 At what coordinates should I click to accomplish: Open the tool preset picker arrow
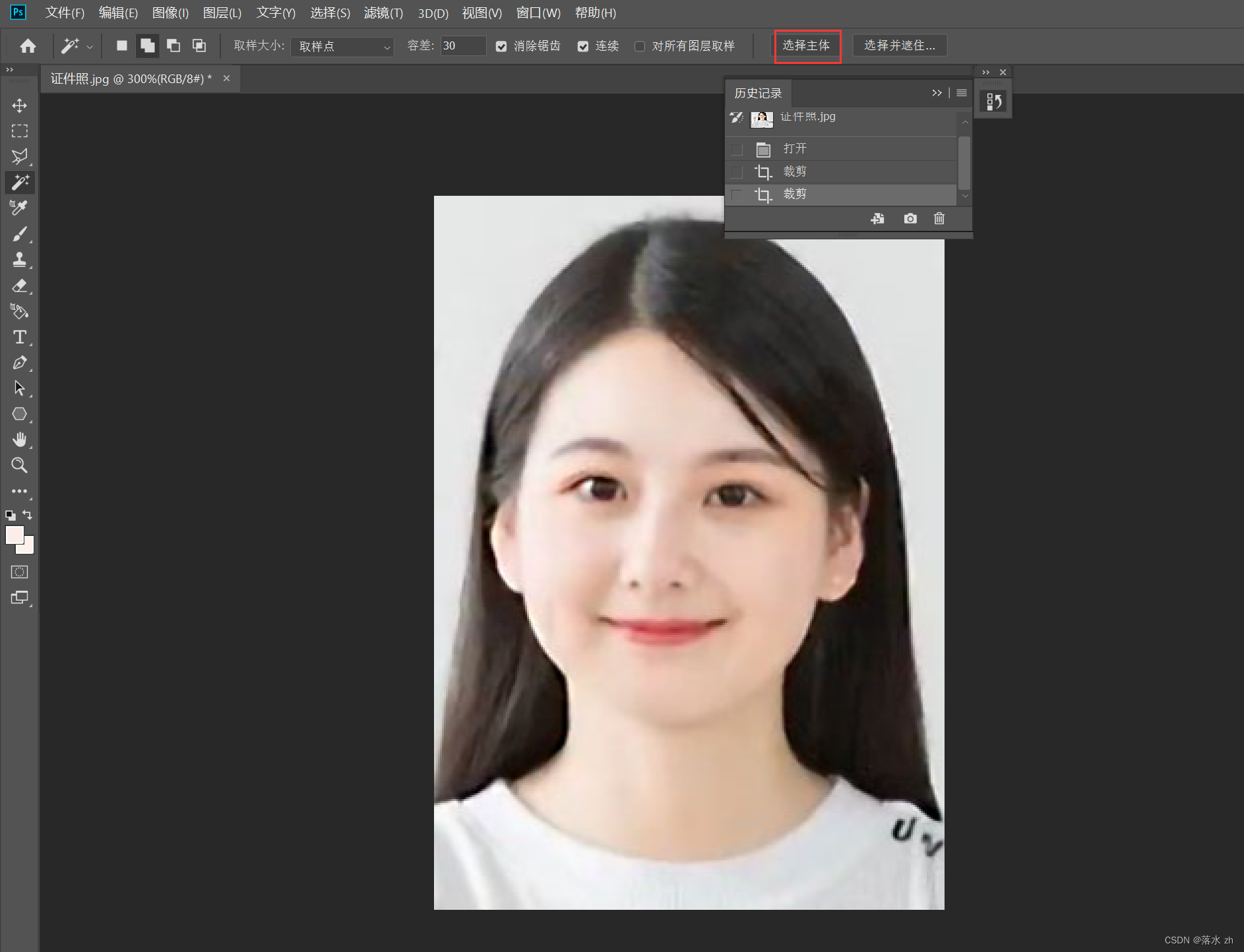(x=90, y=47)
